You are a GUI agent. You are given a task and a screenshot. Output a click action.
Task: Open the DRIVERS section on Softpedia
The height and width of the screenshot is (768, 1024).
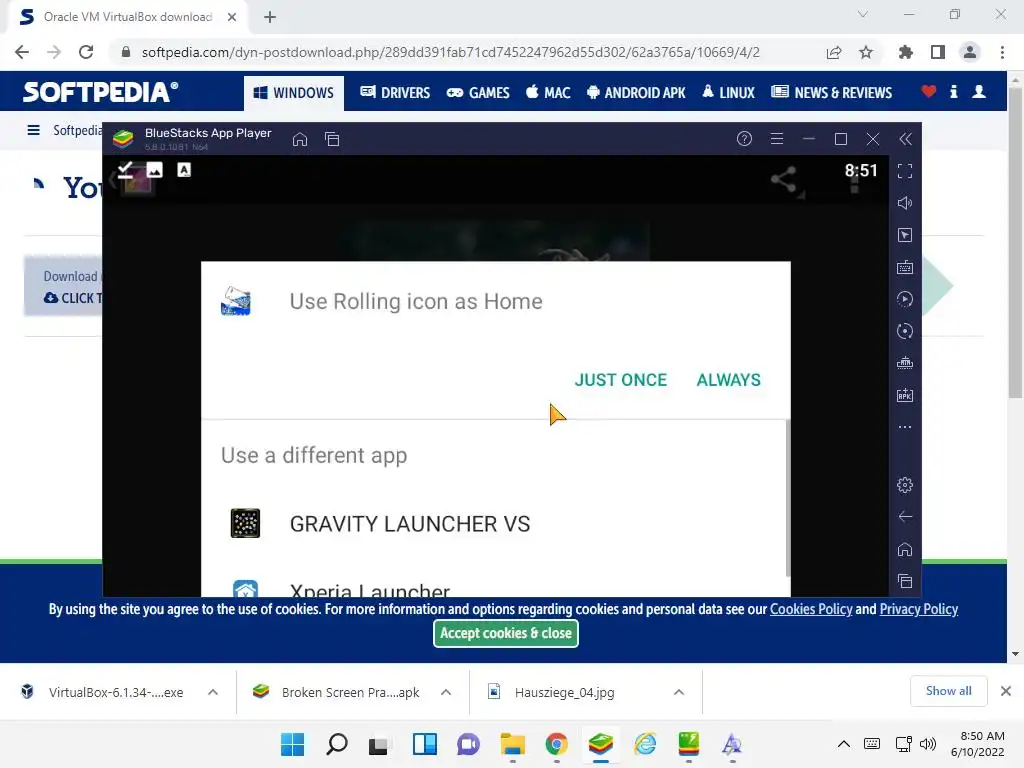(395, 93)
